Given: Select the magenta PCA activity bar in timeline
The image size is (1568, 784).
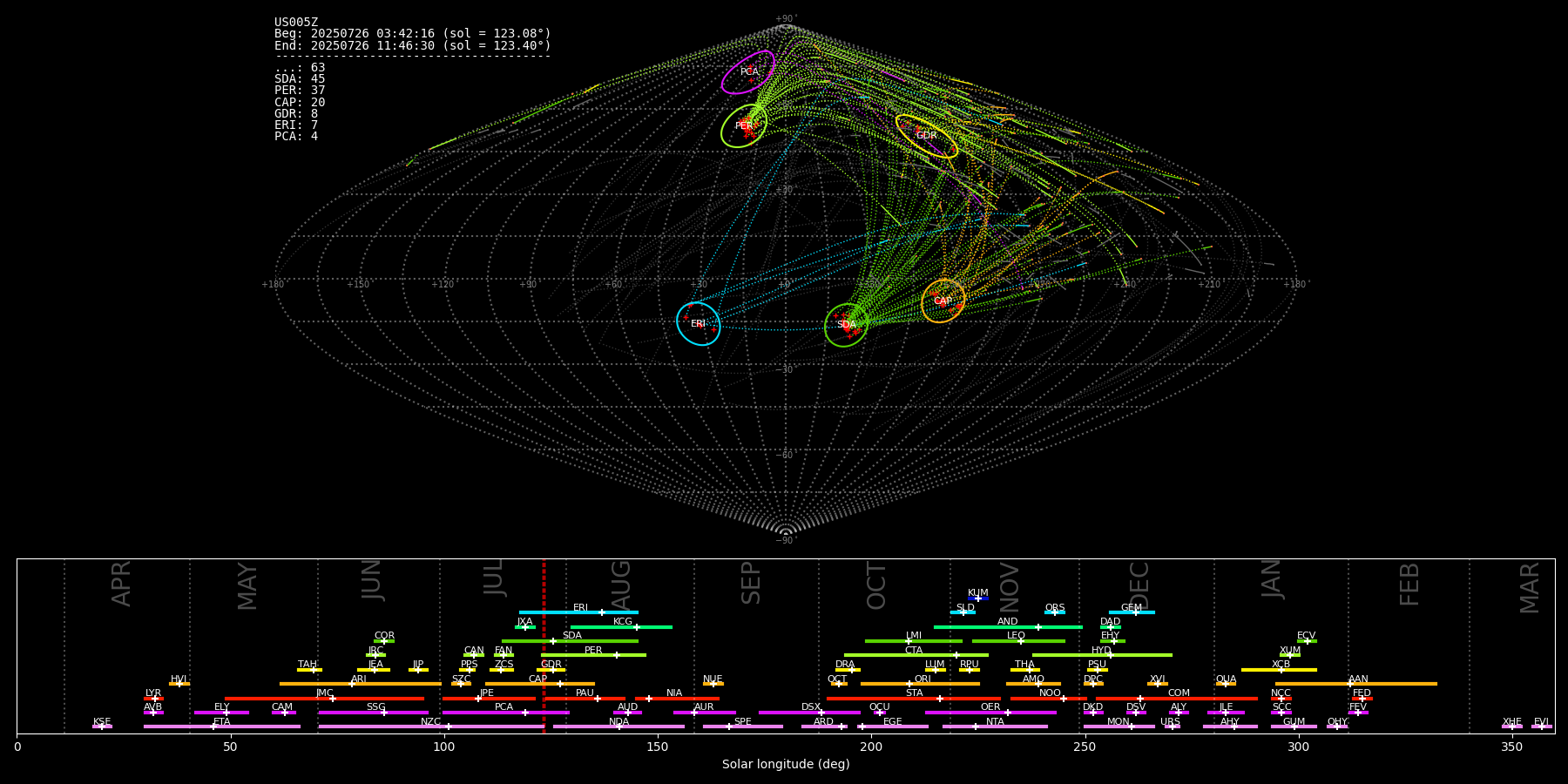Looking at the screenshot, I should click(x=505, y=713).
